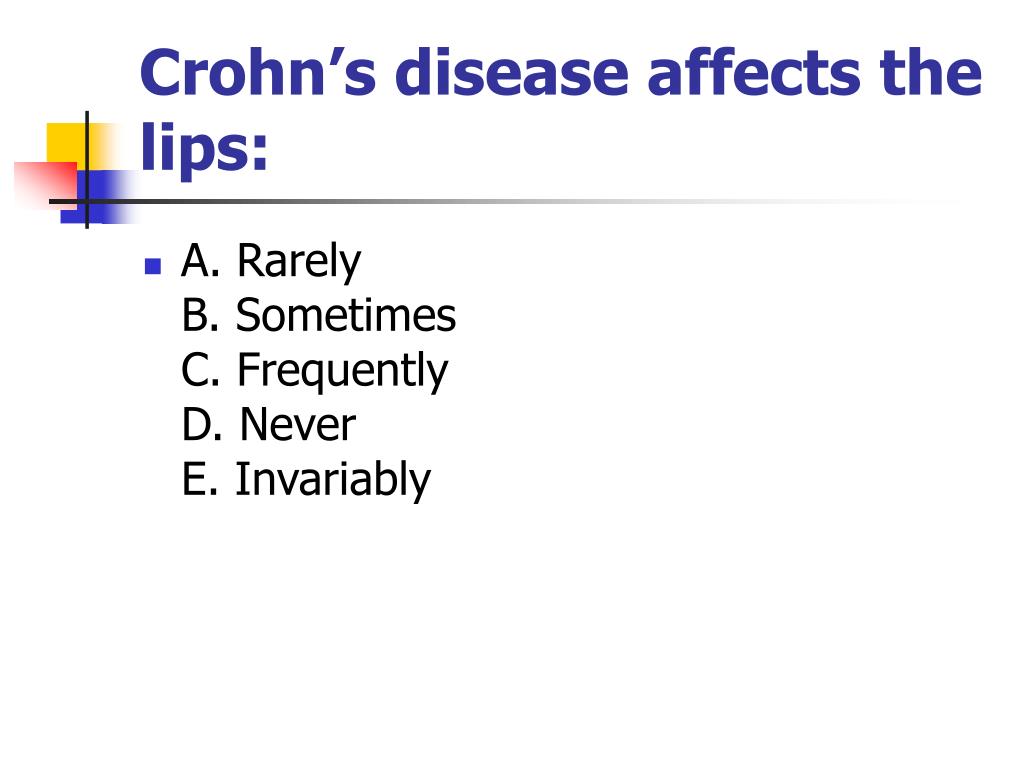Click the red gradient square
This screenshot has width=1024, height=768.
tap(46, 186)
